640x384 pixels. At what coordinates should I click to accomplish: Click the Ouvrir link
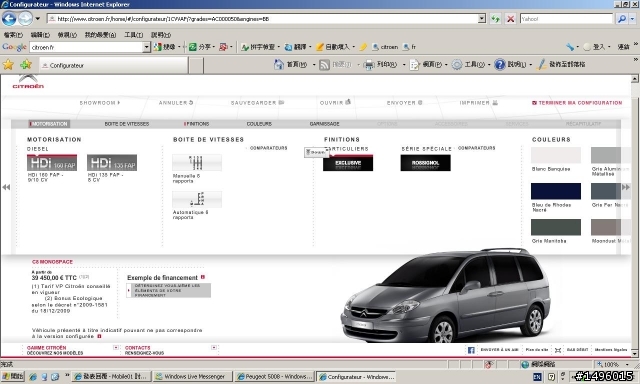[335, 102]
